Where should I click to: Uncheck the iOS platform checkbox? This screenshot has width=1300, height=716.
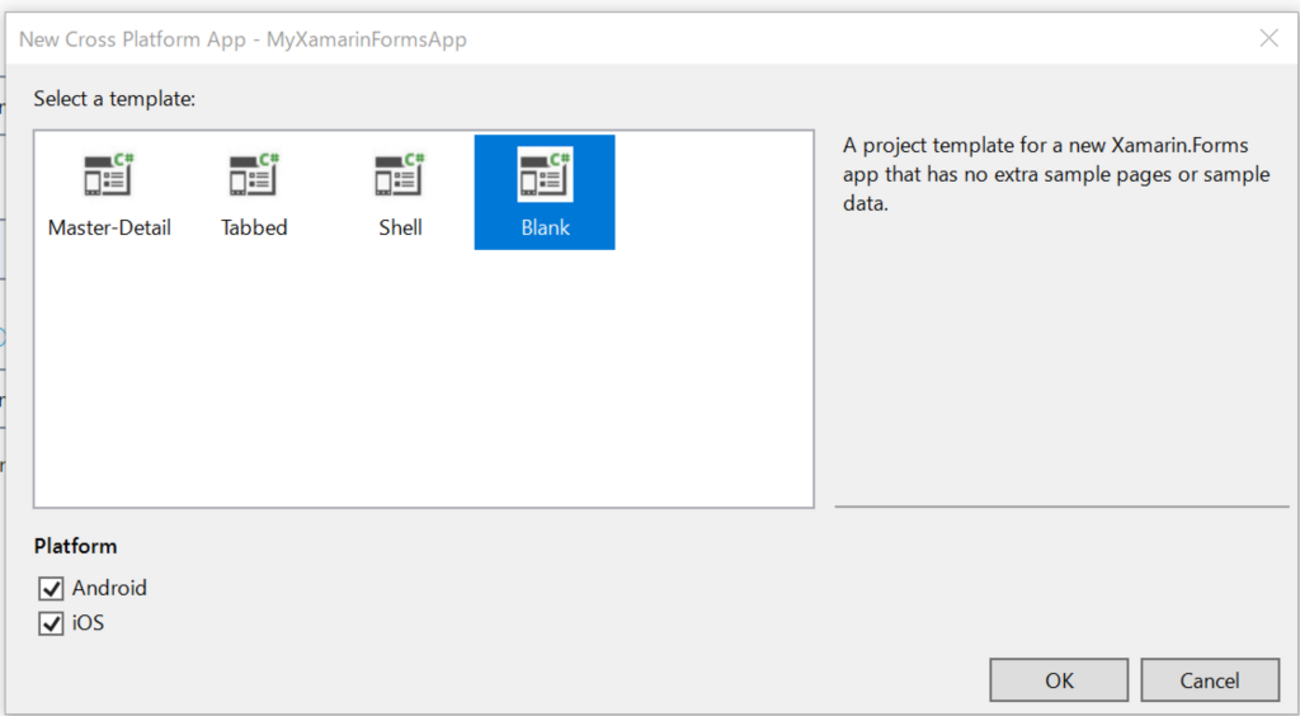click(x=51, y=624)
